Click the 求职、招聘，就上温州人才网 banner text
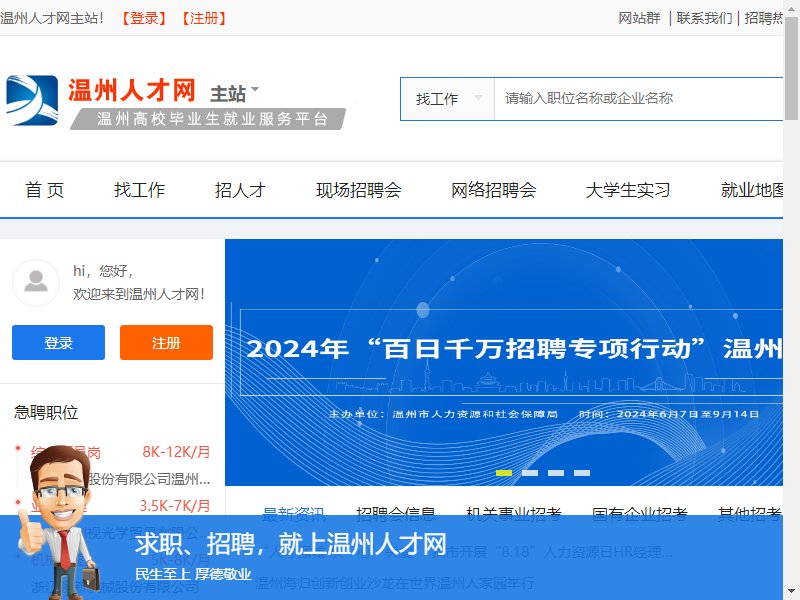 [291, 543]
